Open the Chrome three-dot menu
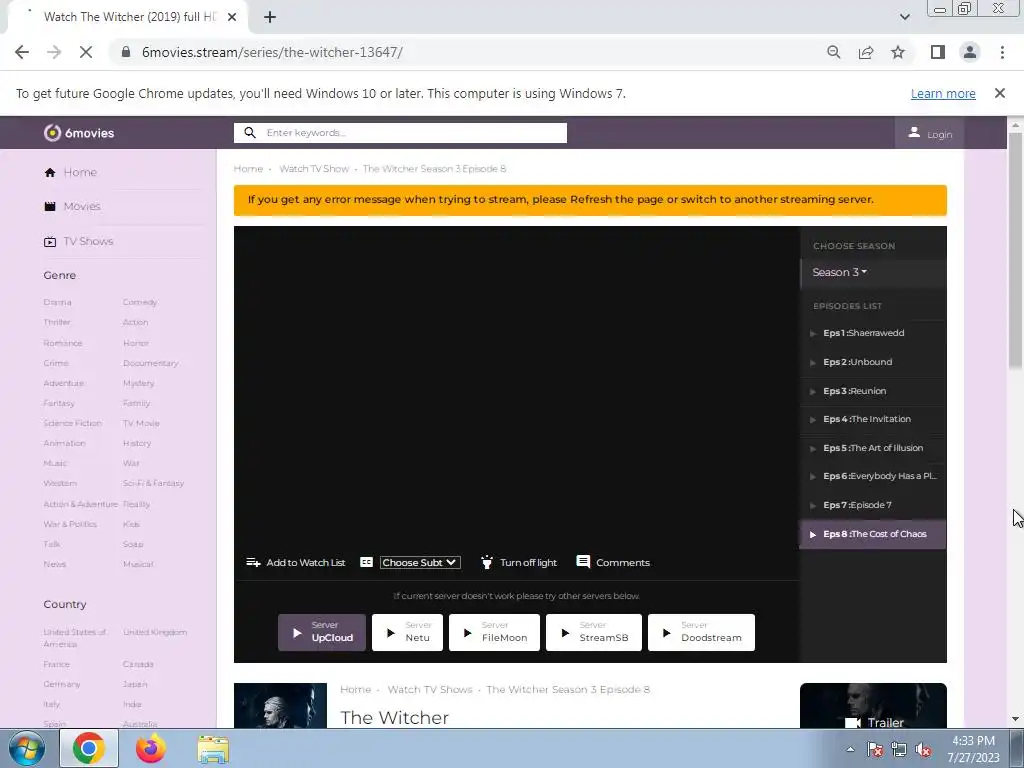The image size is (1024, 768). pos(1002,52)
